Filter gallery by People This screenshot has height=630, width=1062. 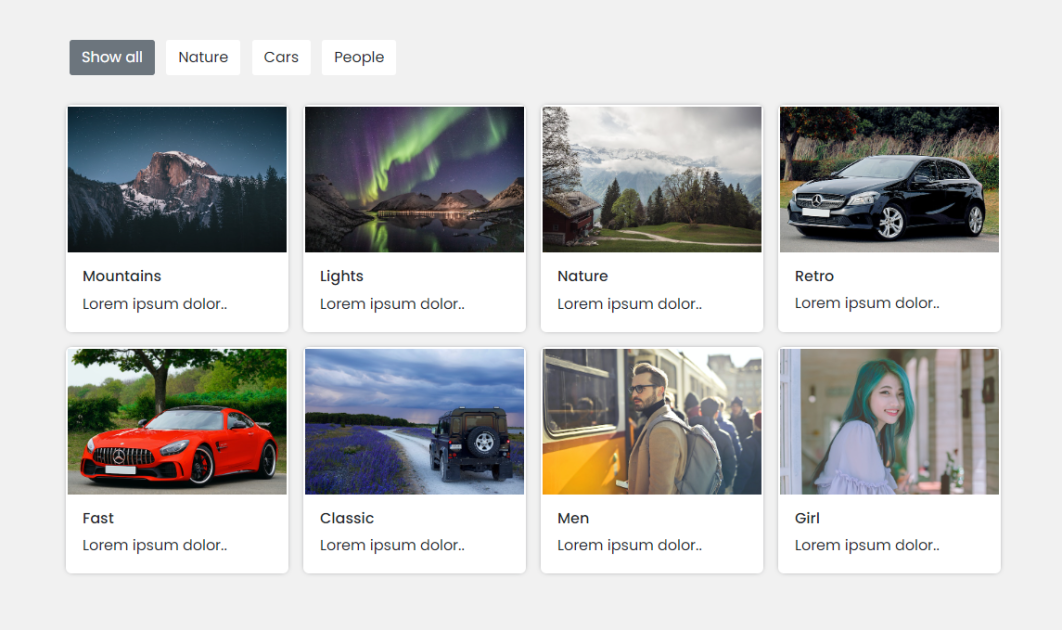pos(359,58)
